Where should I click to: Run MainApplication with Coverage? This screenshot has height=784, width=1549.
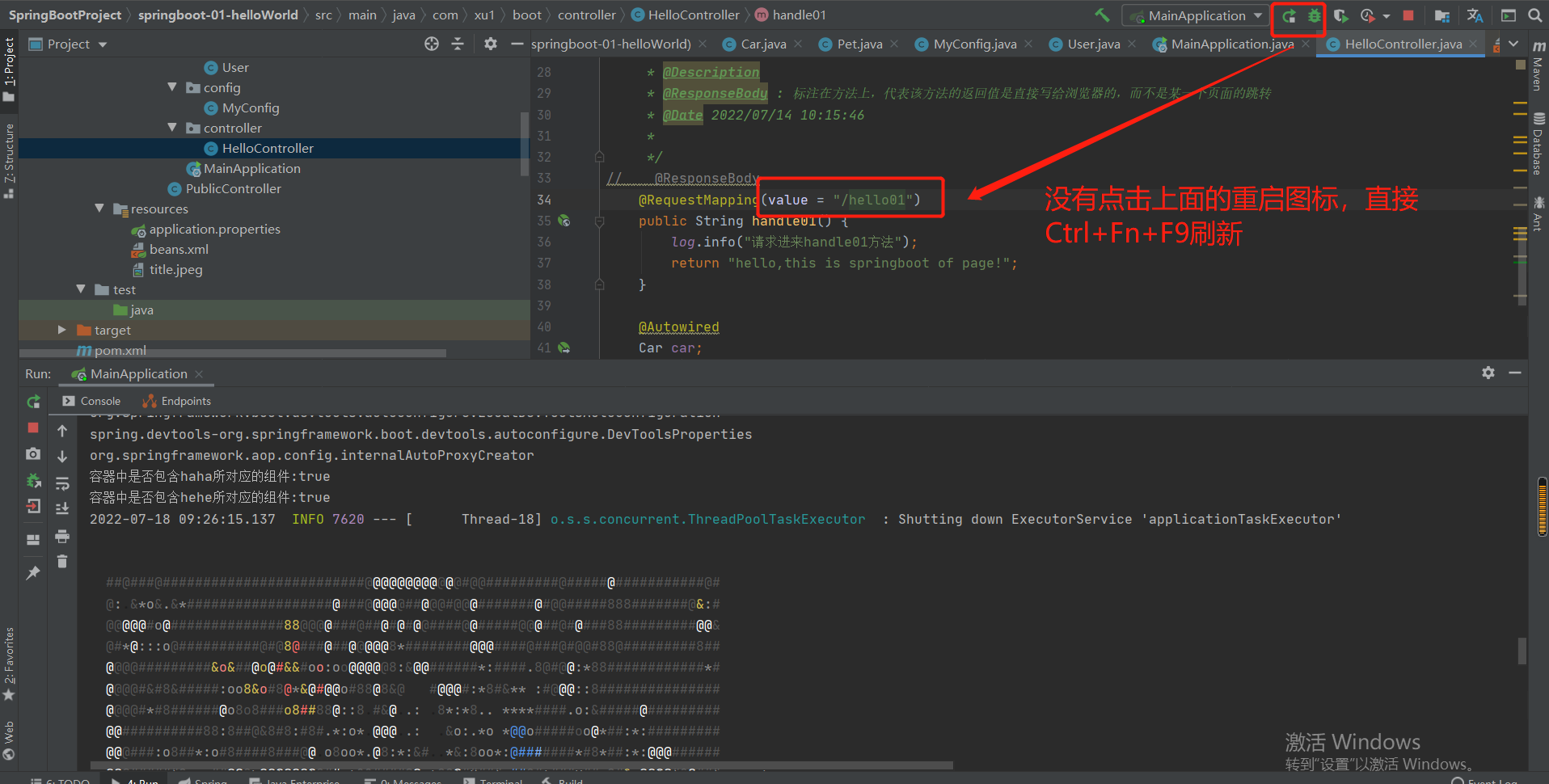[1340, 15]
